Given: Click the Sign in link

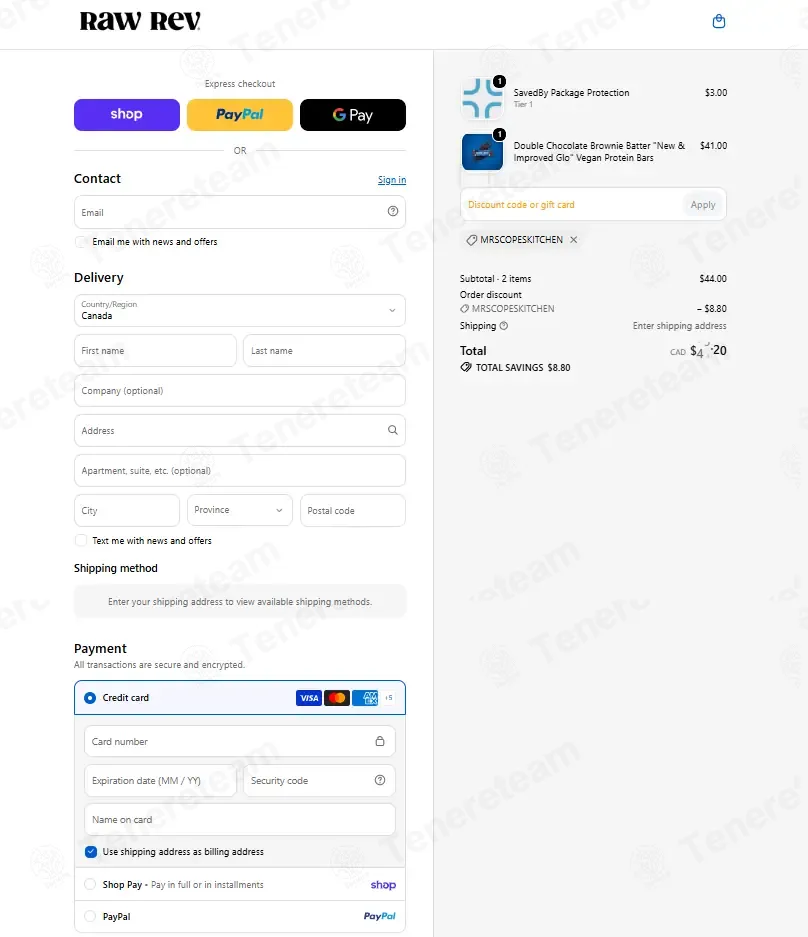Looking at the screenshot, I should pos(392,180).
